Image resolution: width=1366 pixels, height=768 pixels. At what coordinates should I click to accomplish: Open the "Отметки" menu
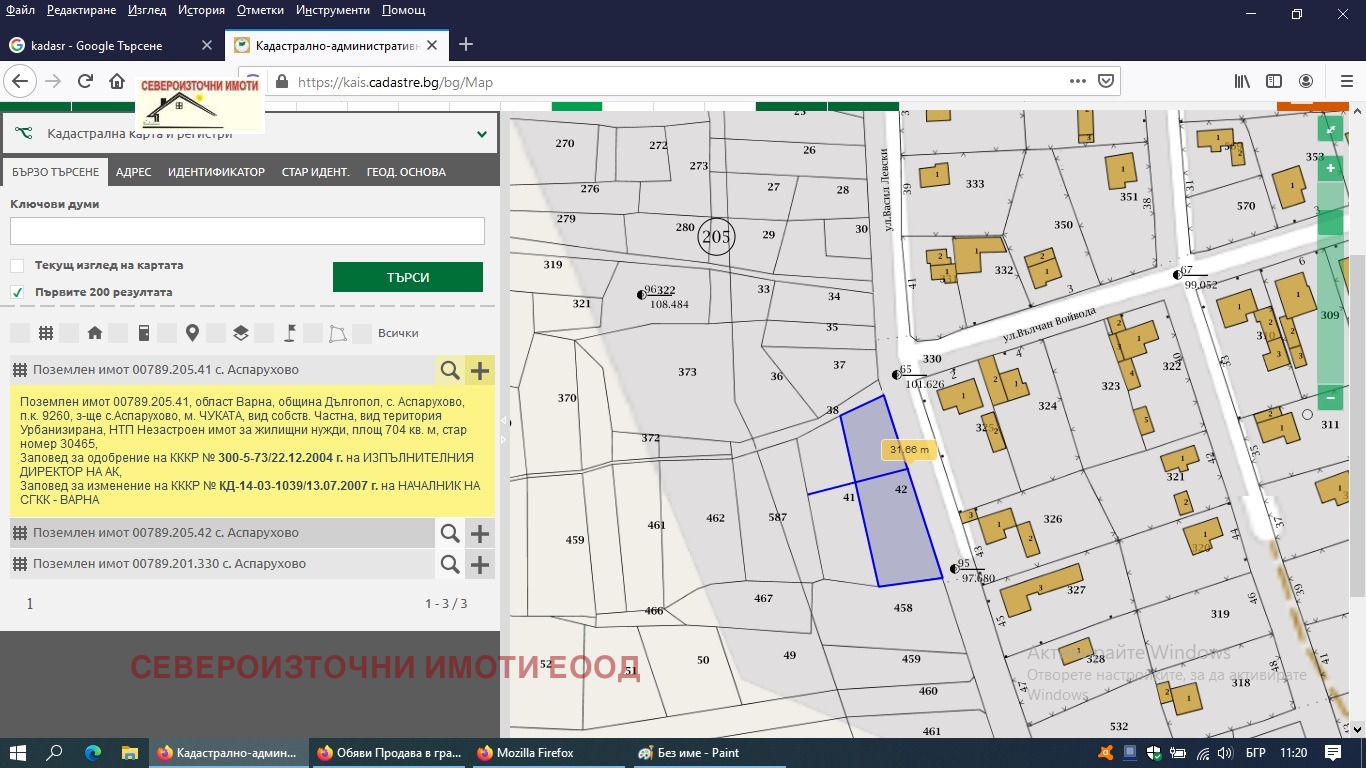pos(260,10)
